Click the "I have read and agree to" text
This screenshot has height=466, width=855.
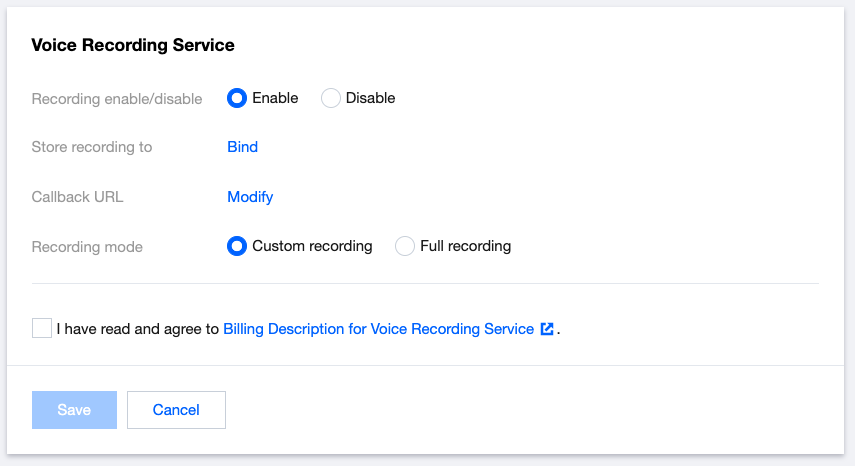click(138, 328)
